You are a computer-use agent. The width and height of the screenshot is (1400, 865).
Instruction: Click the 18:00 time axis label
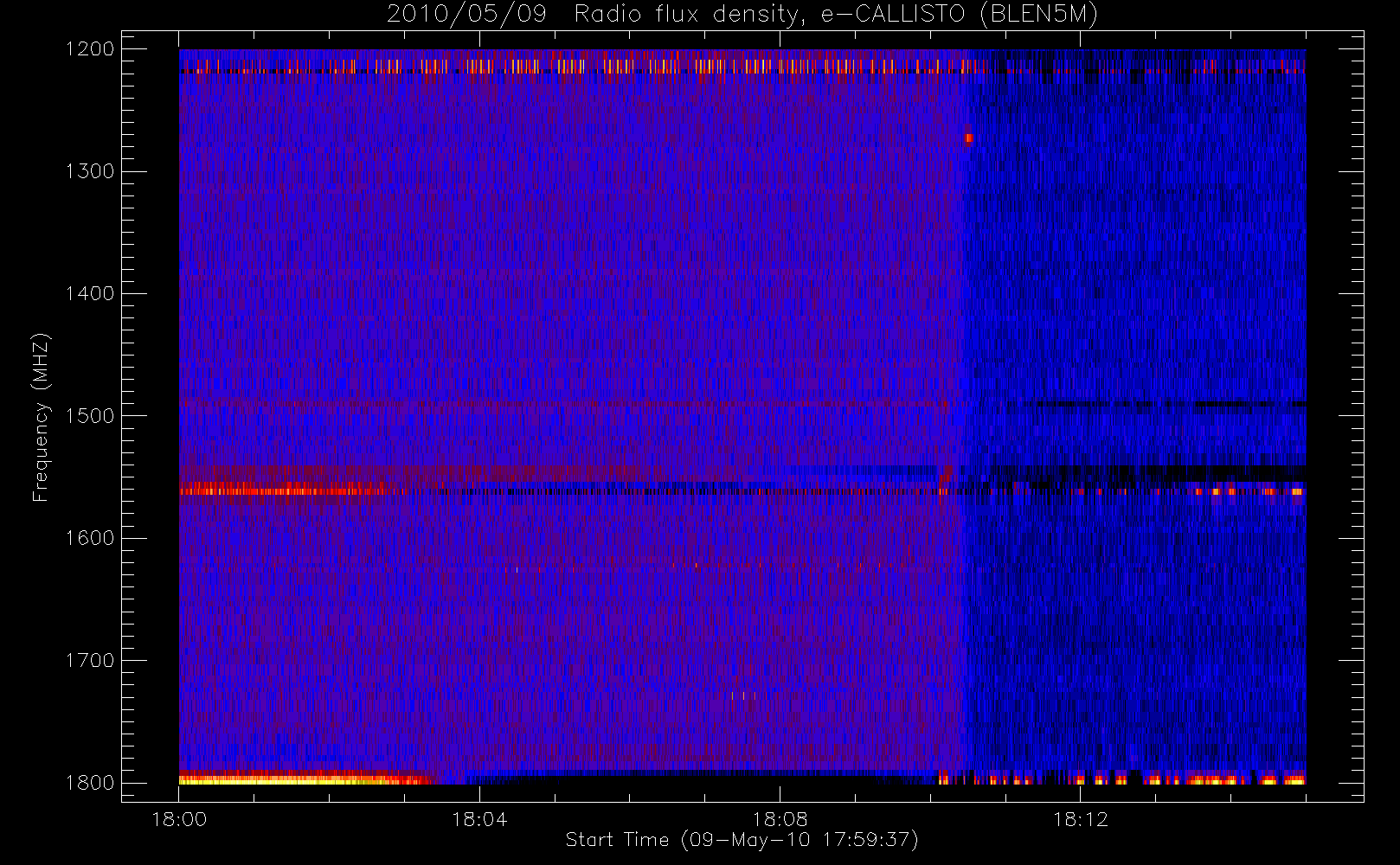point(179,819)
